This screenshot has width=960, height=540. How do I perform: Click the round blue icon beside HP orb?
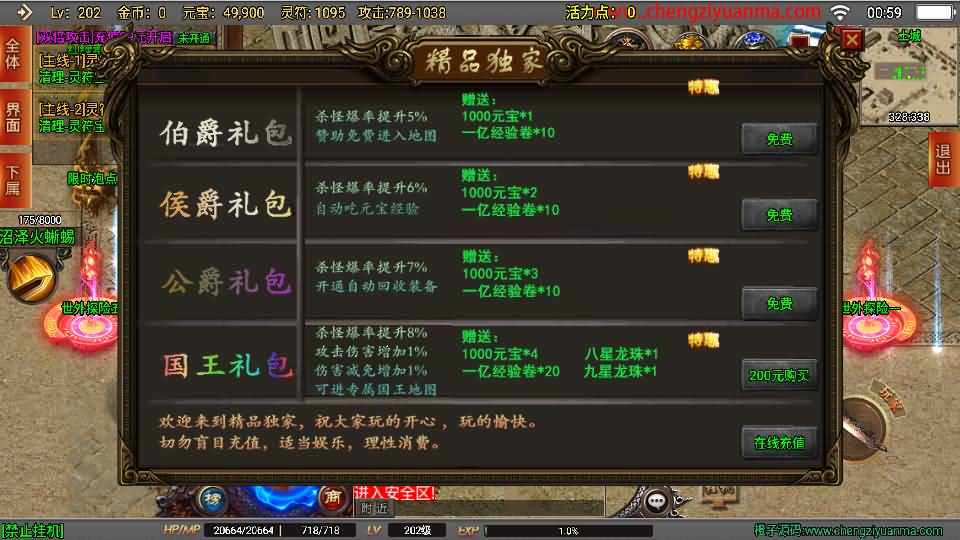pos(212,498)
